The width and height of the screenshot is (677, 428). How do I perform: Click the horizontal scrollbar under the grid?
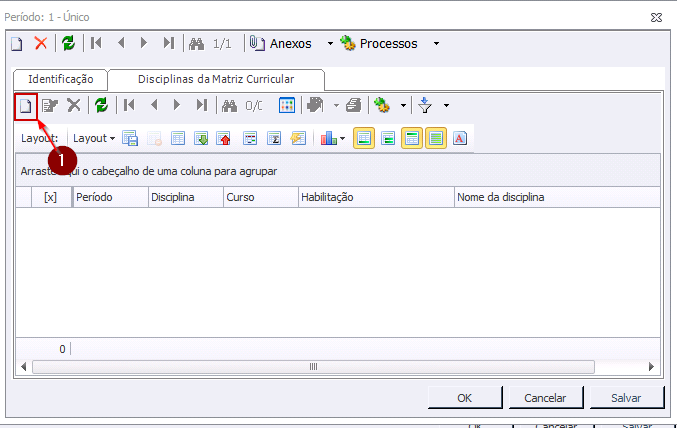click(x=312, y=367)
